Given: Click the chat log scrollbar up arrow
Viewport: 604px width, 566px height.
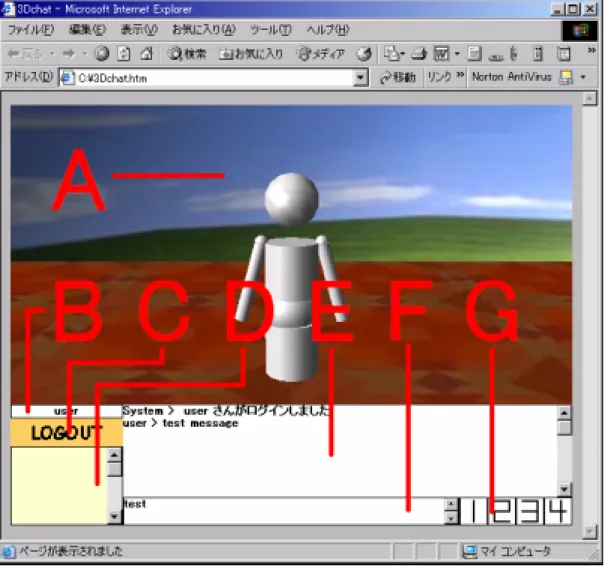Looking at the screenshot, I should coord(564,413).
